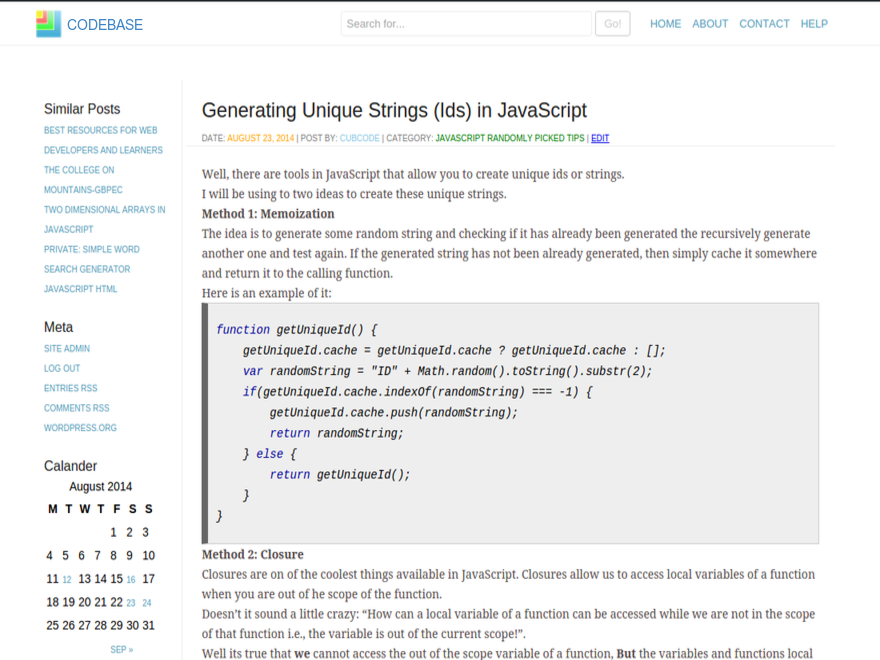Click the 'August 2014' calendar caption

pos(100,487)
